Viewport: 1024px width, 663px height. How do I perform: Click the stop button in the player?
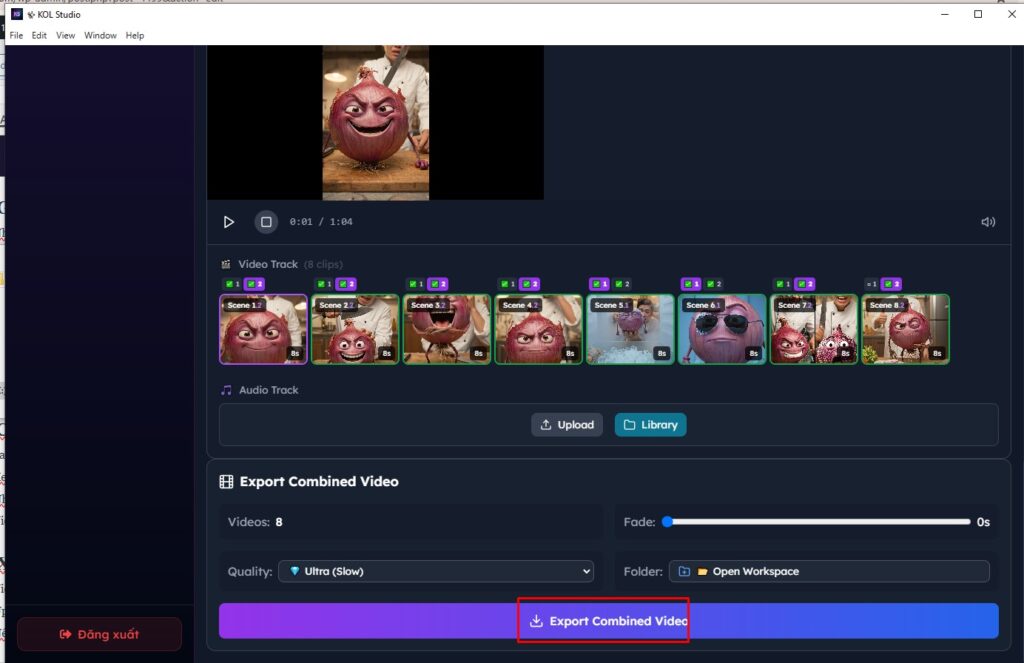pyautogui.click(x=266, y=222)
